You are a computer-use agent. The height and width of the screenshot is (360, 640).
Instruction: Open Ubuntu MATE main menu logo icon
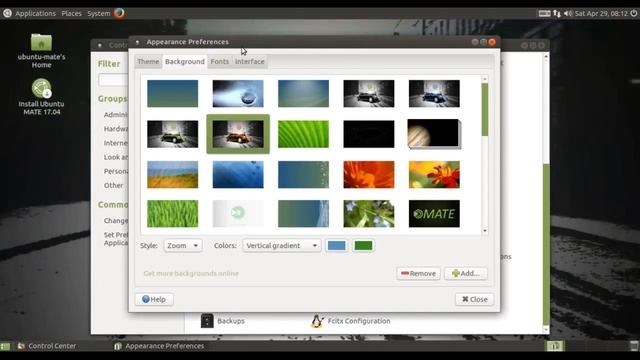tap(7, 13)
